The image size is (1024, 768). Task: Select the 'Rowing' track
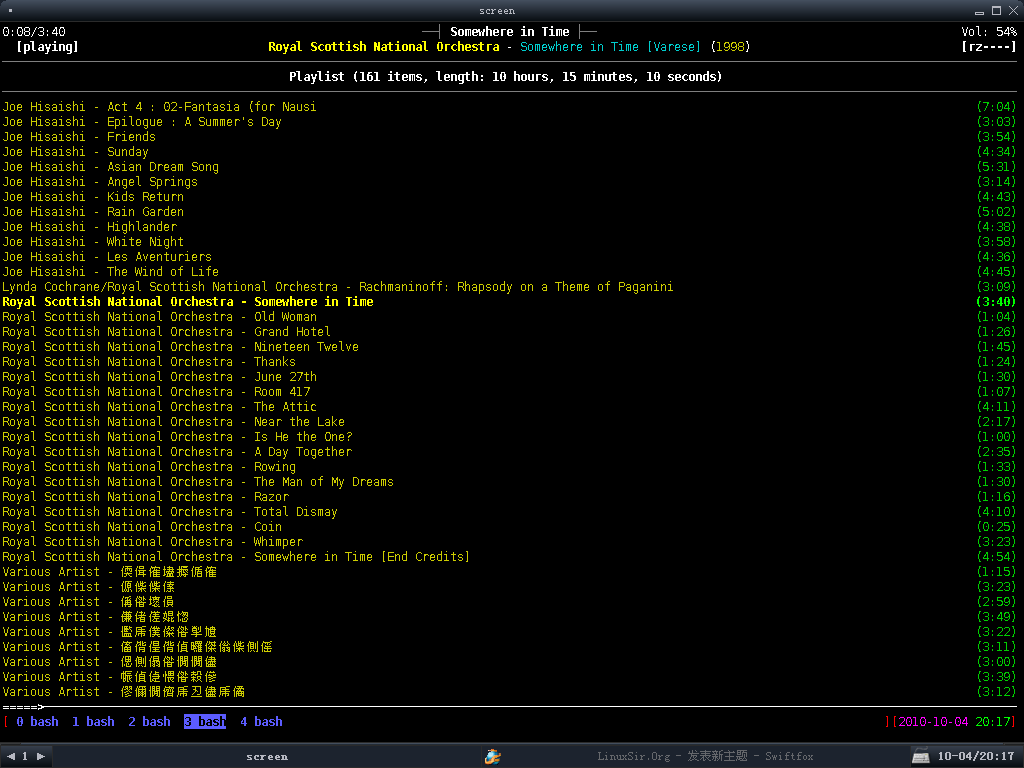[x=509, y=467]
